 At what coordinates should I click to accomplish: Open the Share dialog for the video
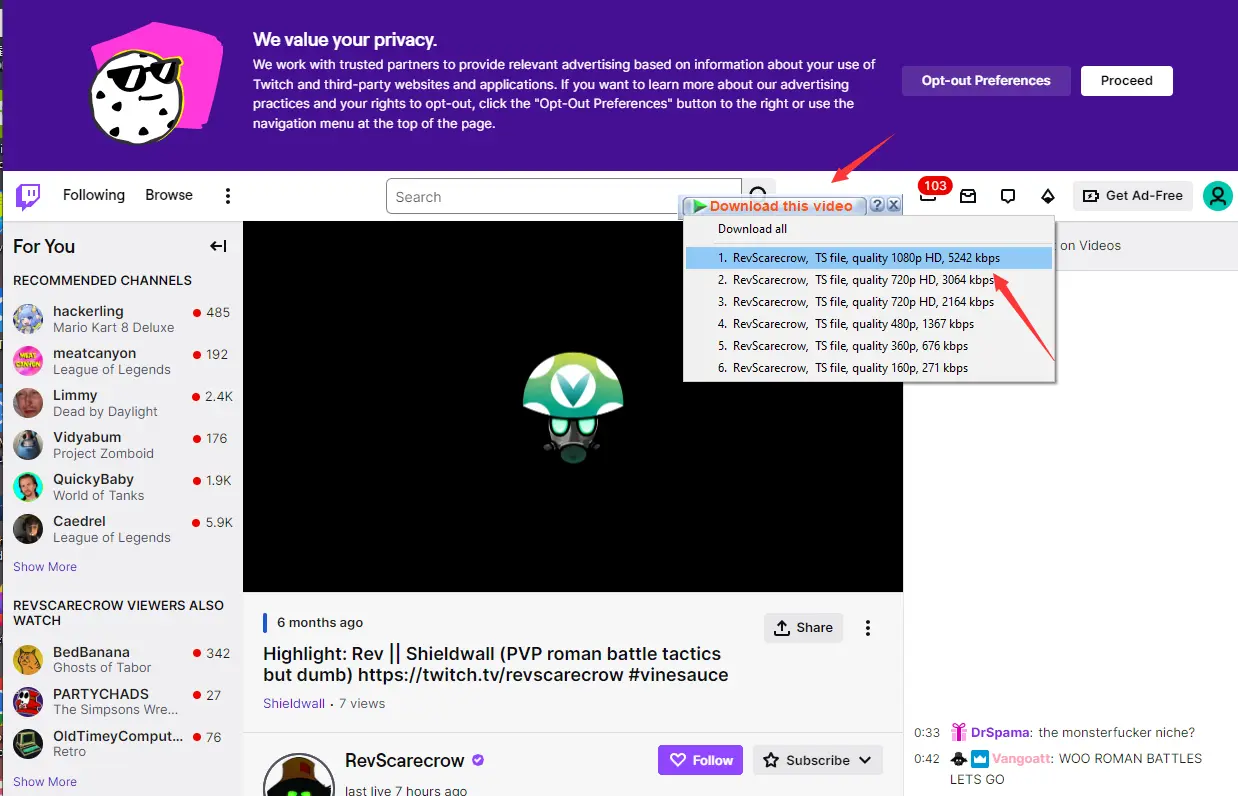(x=803, y=627)
